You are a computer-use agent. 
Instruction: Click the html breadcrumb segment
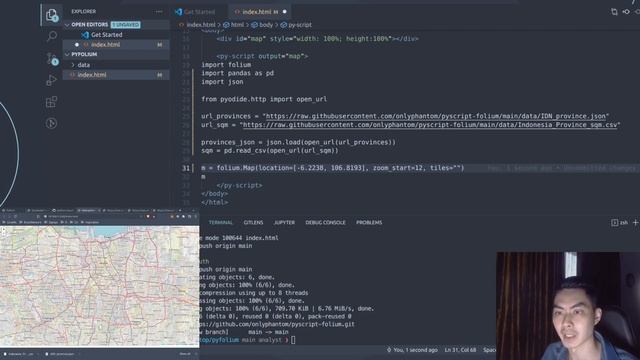(233, 25)
